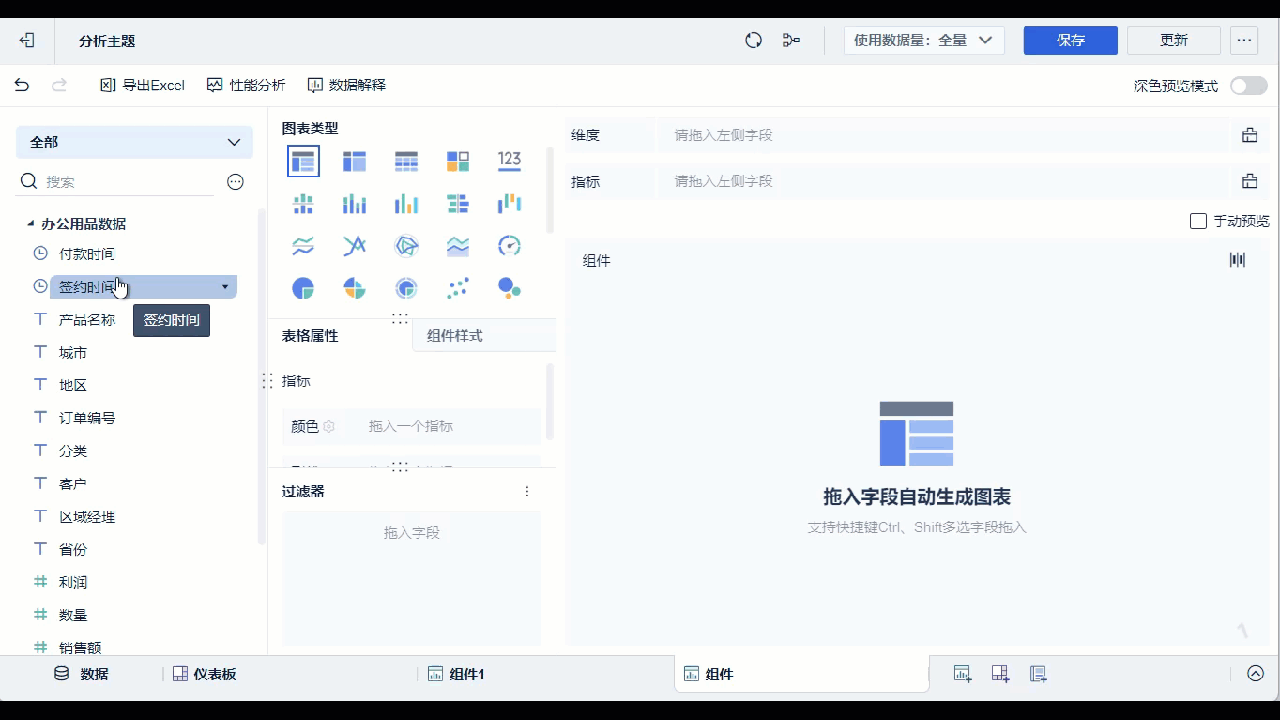
Task: Collapse the bottom bar with the chevron circle
Action: point(1256,673)
